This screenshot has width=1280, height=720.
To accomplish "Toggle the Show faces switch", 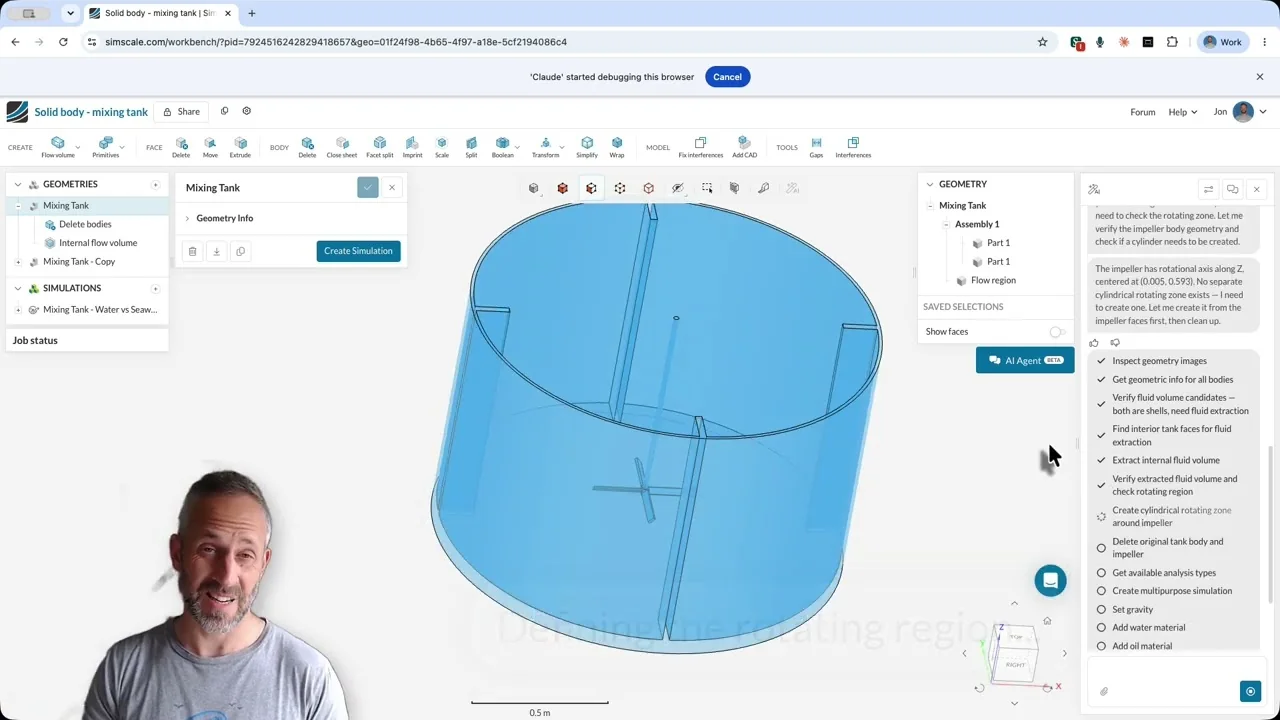I will tap(1057, 331).
